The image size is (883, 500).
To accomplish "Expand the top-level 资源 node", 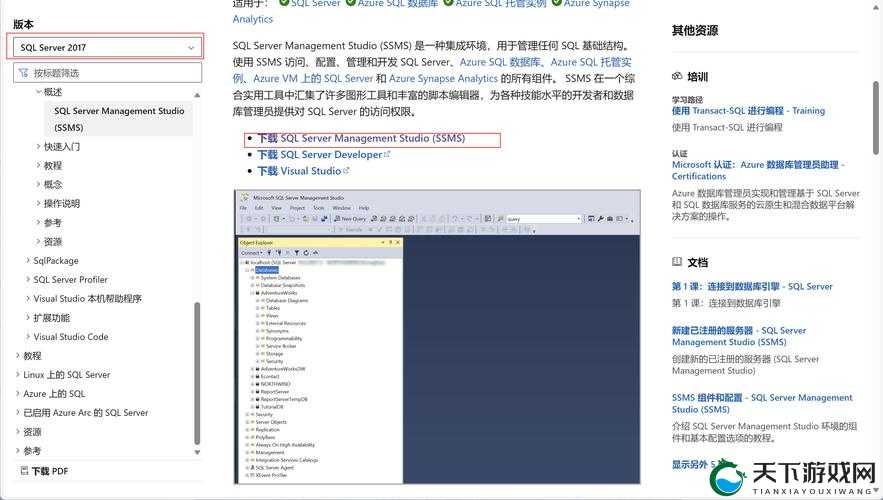I will [17, 432].
